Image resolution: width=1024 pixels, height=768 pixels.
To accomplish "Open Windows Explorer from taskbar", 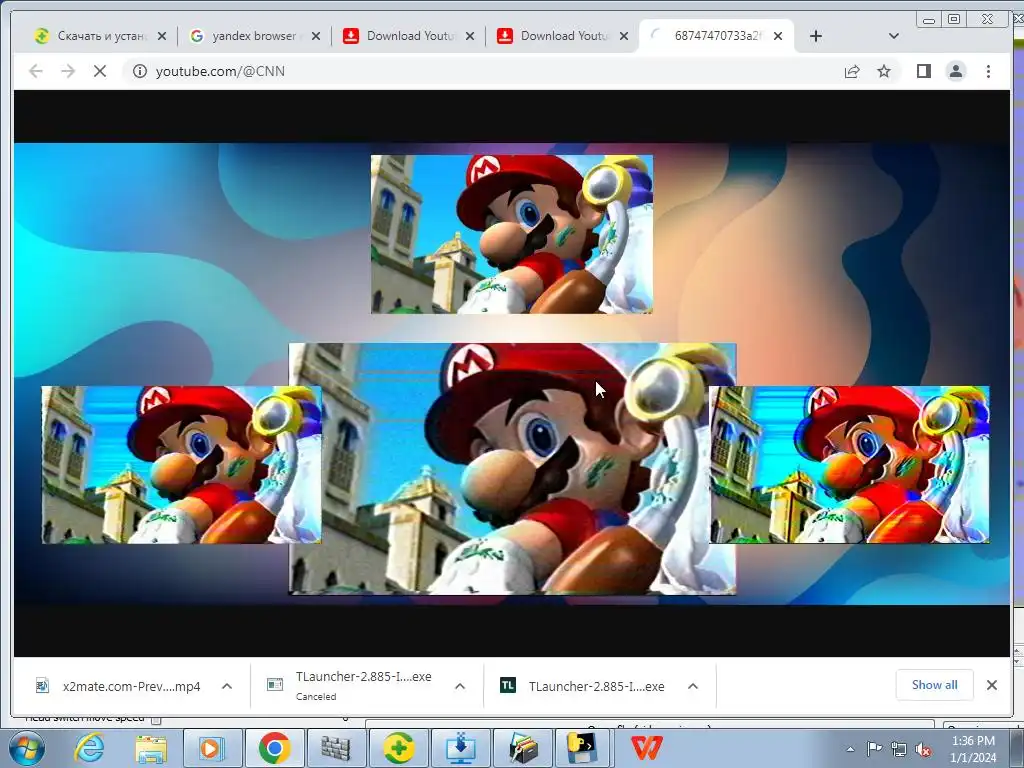I will pos(151,748).
